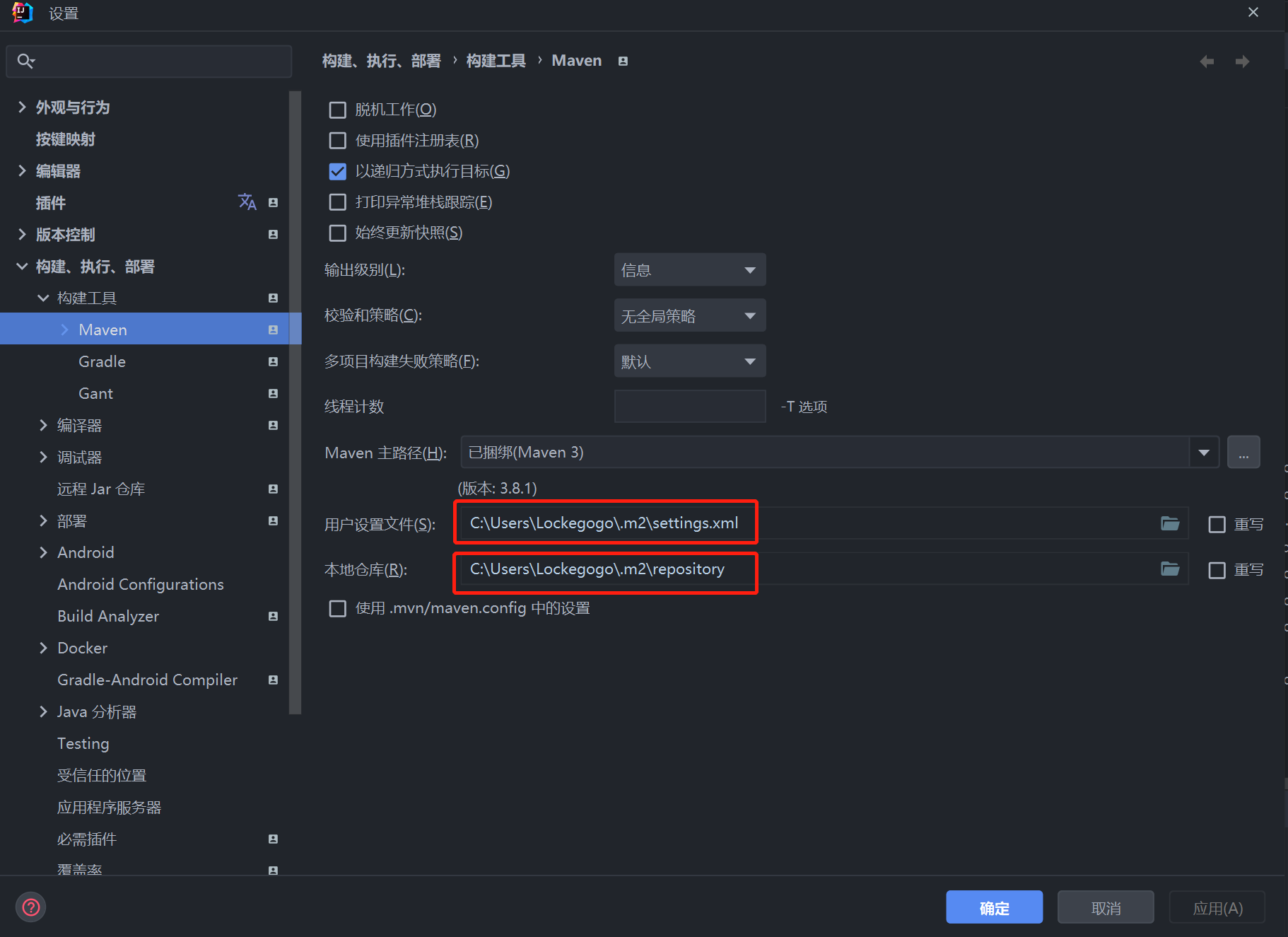Browse folder for 本地仓库 path
Screen dimensions: 1288x937
1170,569
